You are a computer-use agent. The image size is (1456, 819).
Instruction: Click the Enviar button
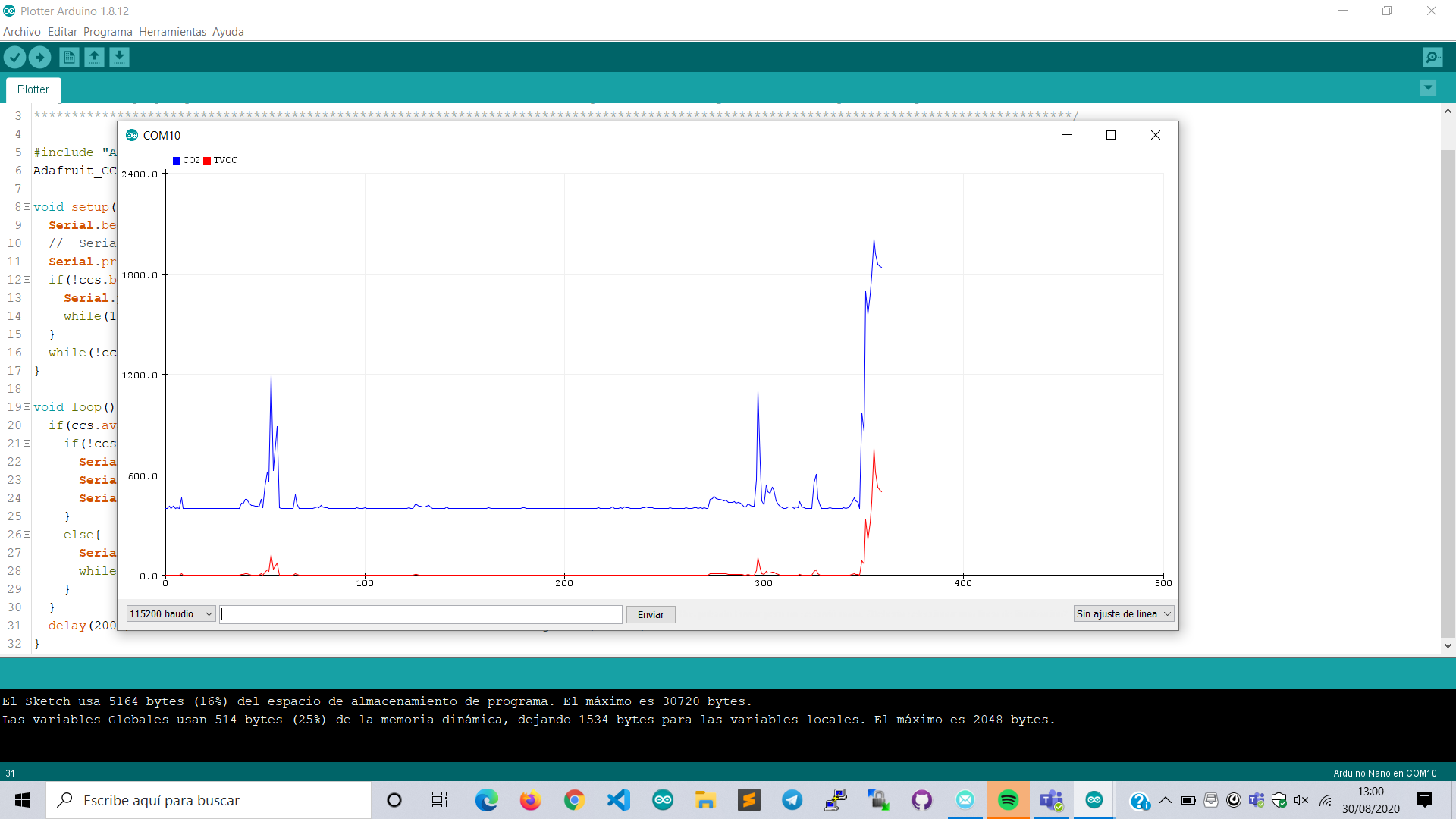[651, 614]
